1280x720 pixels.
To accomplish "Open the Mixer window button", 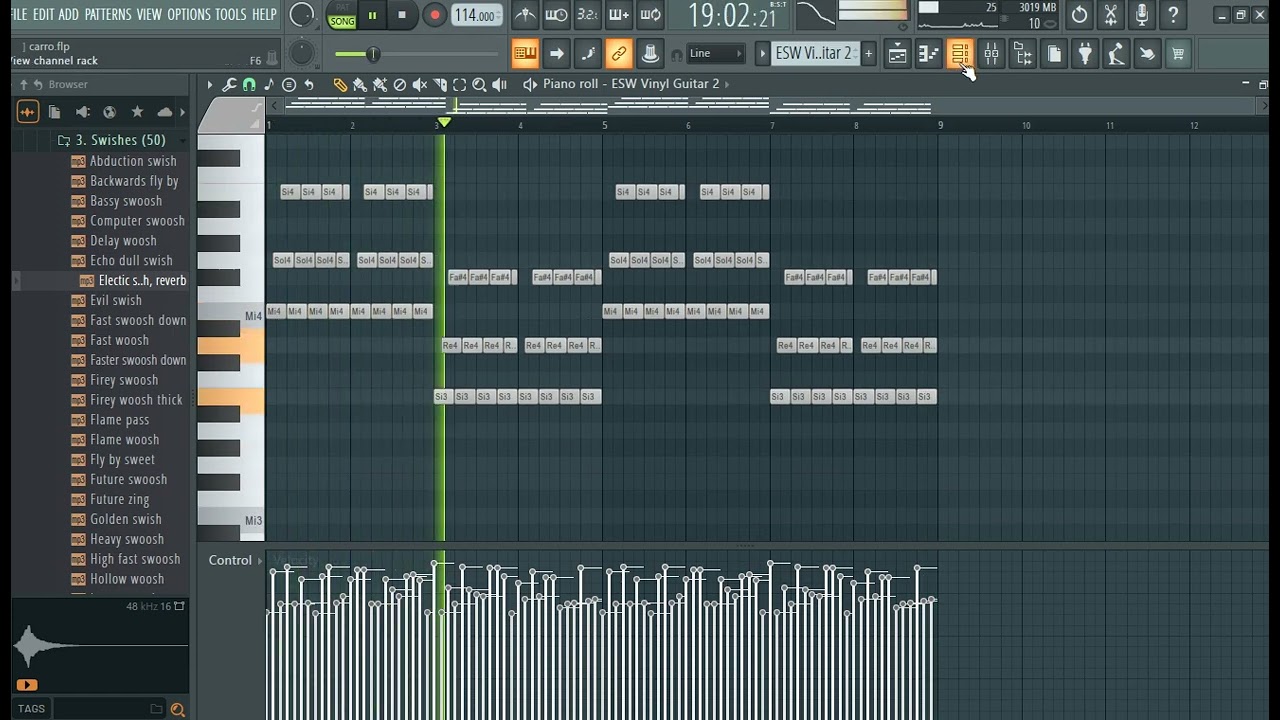I will (x=991, y=54).
